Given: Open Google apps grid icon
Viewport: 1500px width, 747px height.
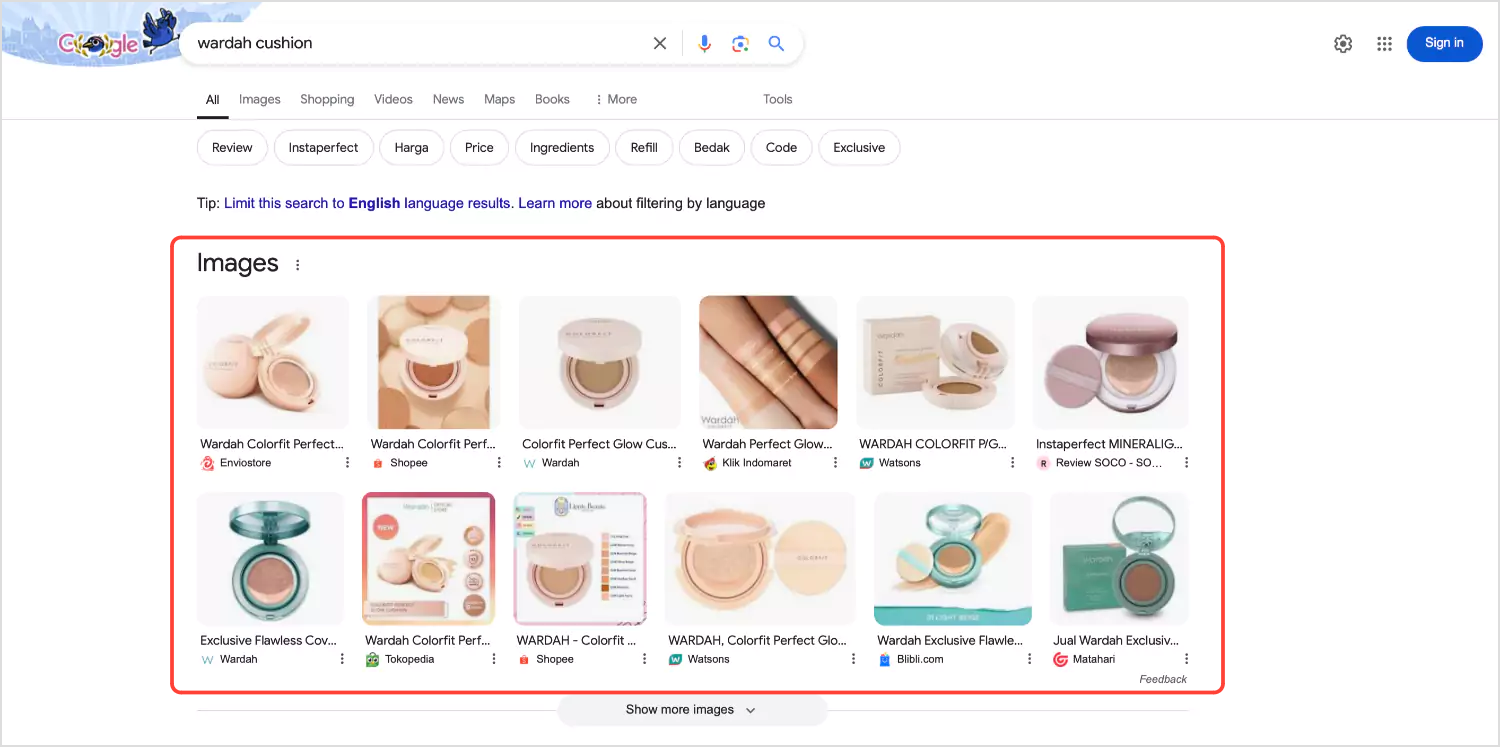Looking at the screenshot, I should (x=1384, y=43).
